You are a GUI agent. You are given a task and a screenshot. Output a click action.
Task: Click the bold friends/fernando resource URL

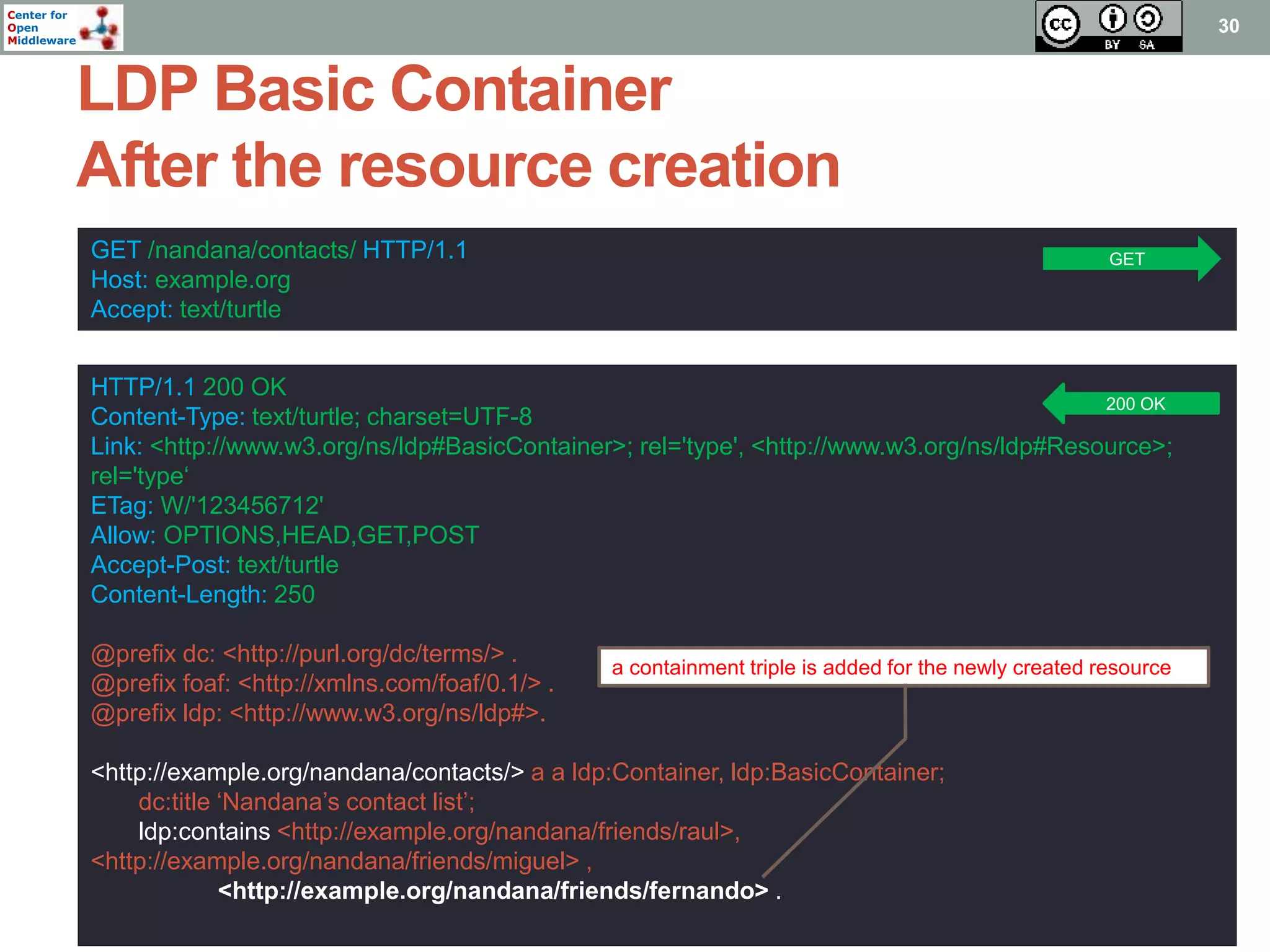[x=493, y=891]
